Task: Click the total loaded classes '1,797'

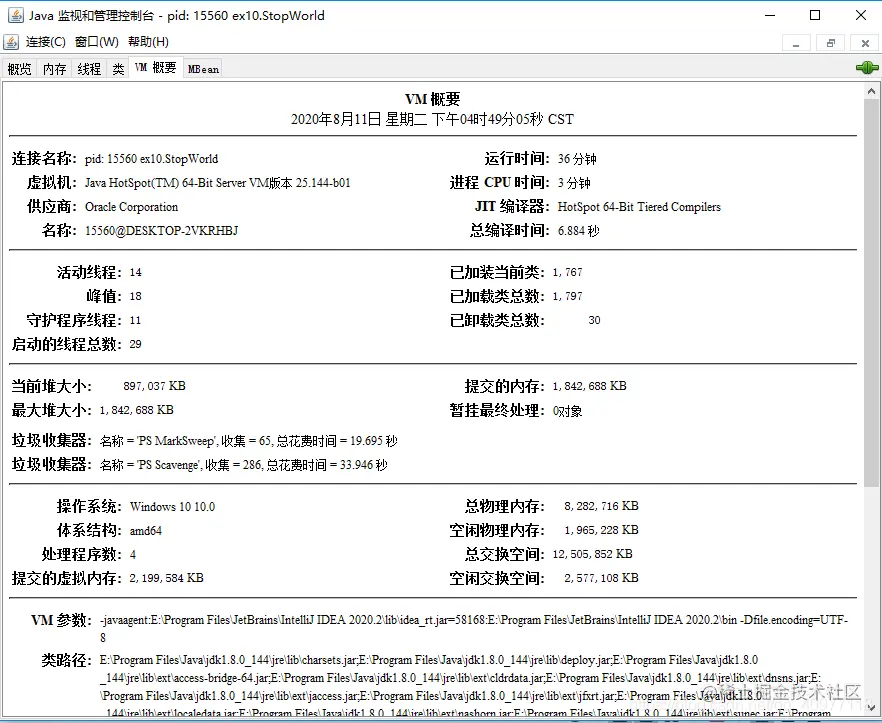Action: (x=568, y=296)
